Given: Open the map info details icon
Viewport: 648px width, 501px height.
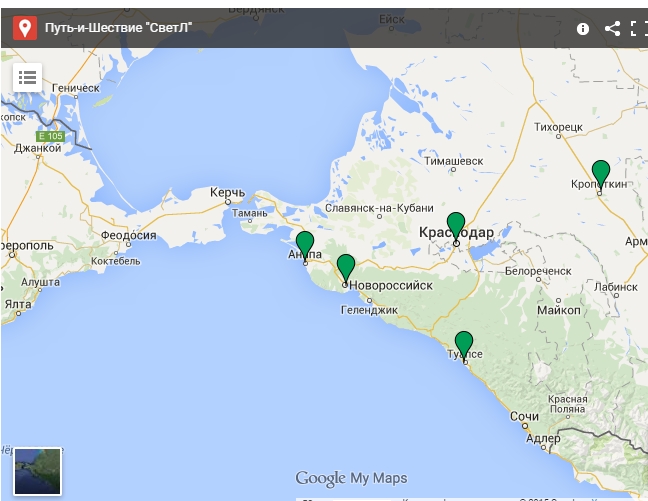Looking at the screenshot, I should pyautogui.click(x=583, y=29).
